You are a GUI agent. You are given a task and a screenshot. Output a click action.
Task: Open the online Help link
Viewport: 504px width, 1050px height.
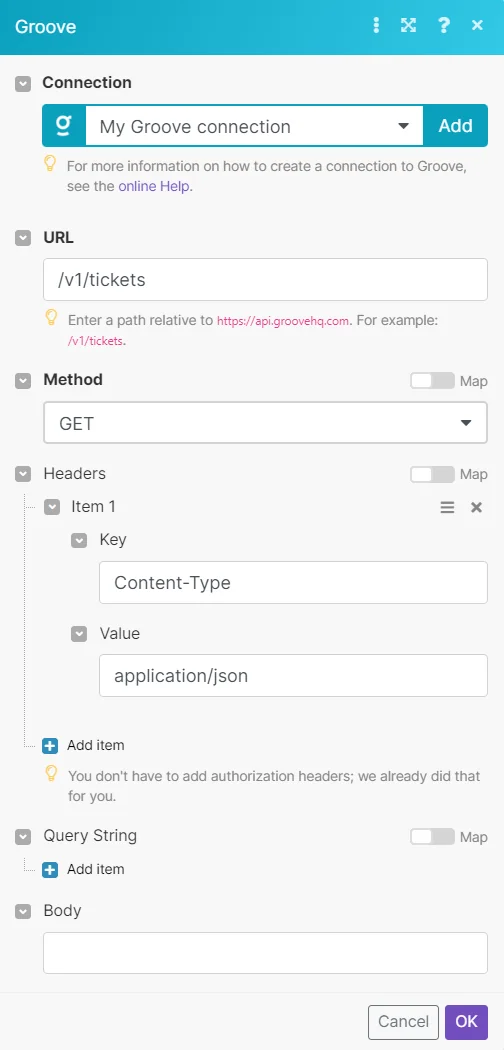155,187
